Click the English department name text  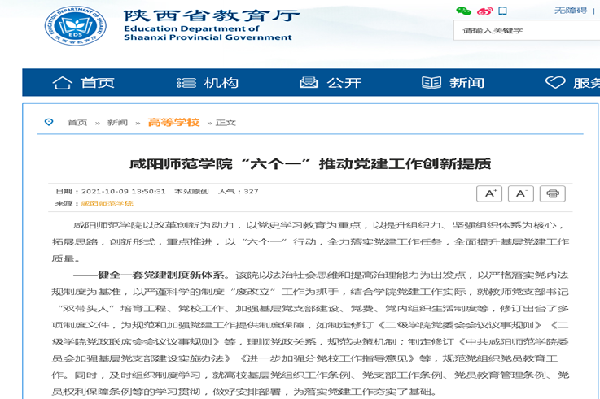coord(208,33)
